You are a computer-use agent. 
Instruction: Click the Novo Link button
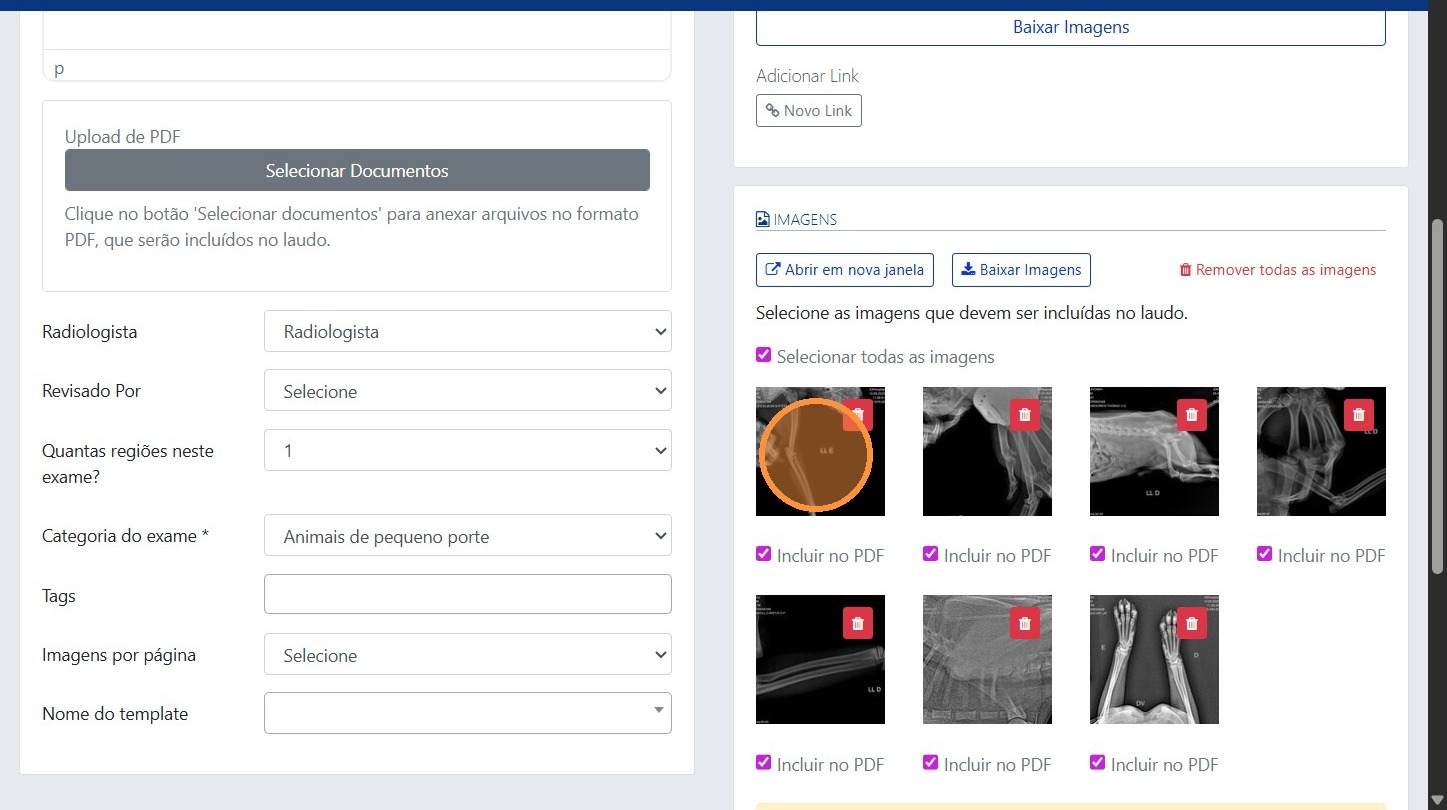[808, 111]
